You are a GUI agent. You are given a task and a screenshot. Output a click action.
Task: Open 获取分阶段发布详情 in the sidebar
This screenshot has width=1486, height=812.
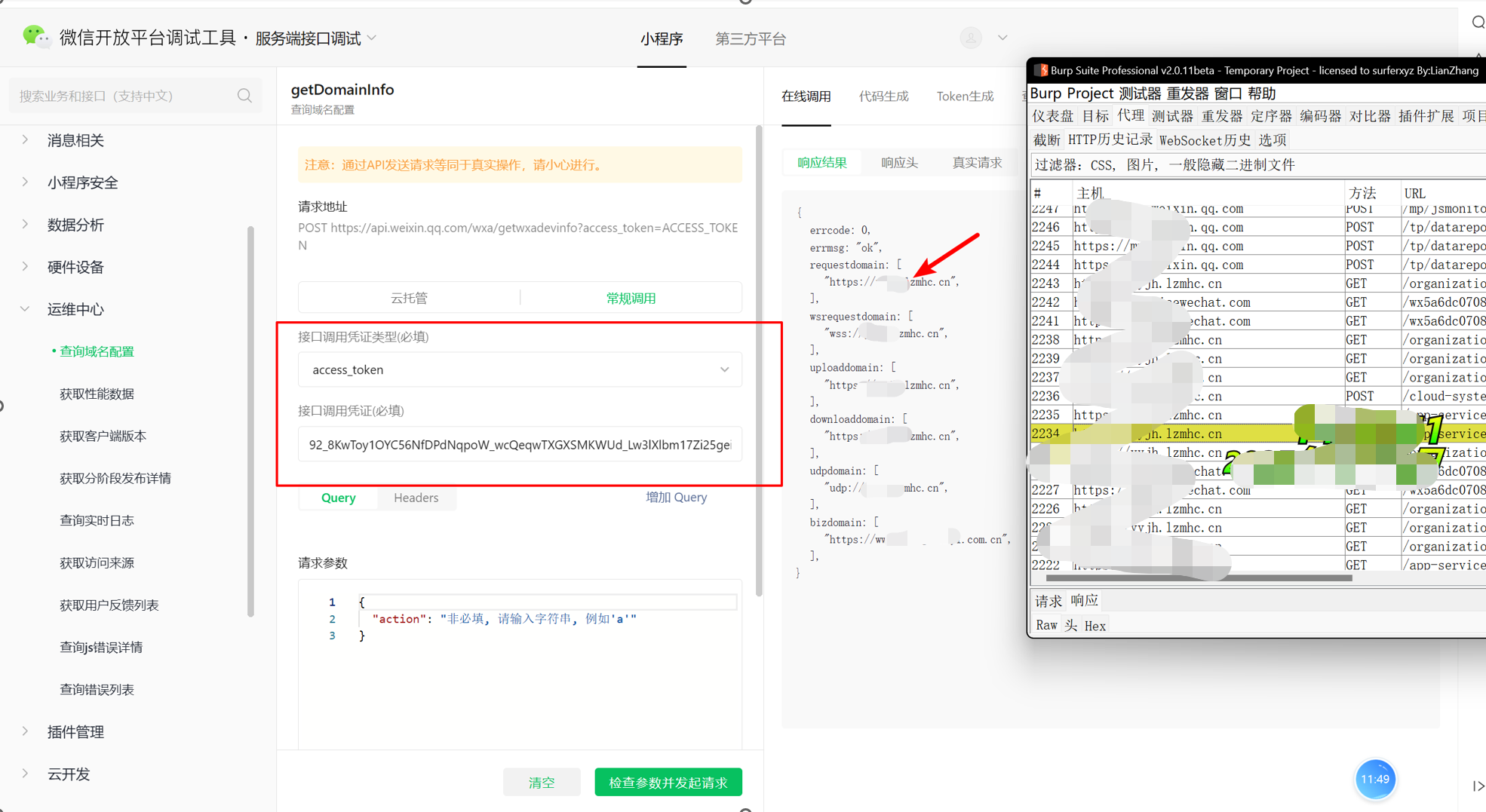click(x=115, y=478)
